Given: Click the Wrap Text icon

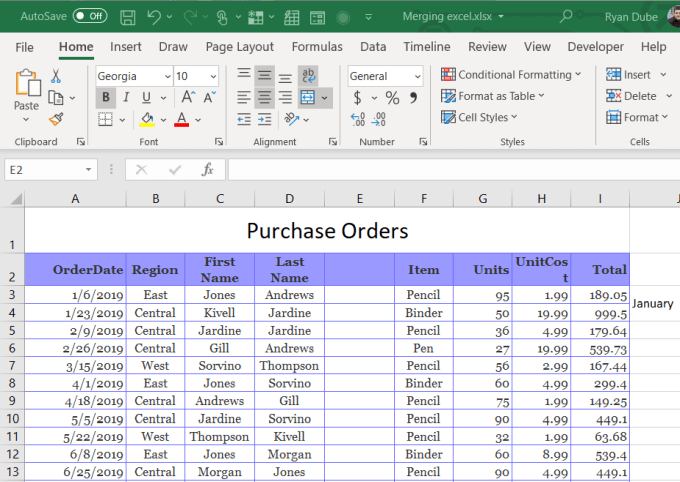Looking at the screenshot, I should point(308,75).
